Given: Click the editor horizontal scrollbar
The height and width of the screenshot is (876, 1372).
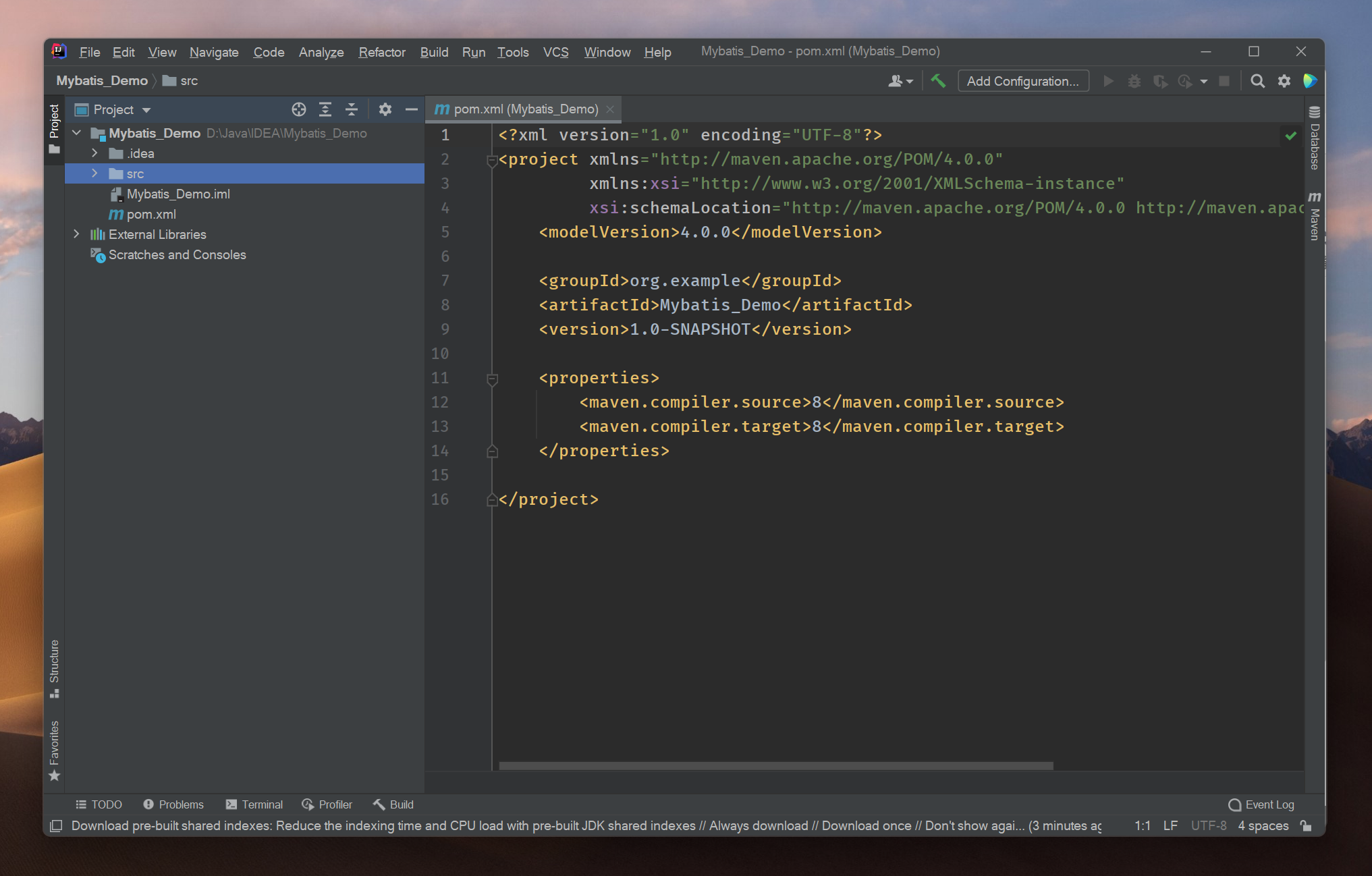Looking at the screenshot, I should coord(776,766).
